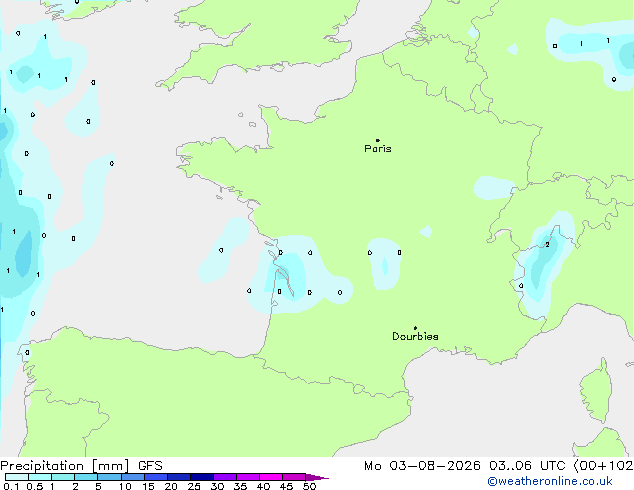Click the precipitation value 2 over the Alps

[x=547, y=245]
